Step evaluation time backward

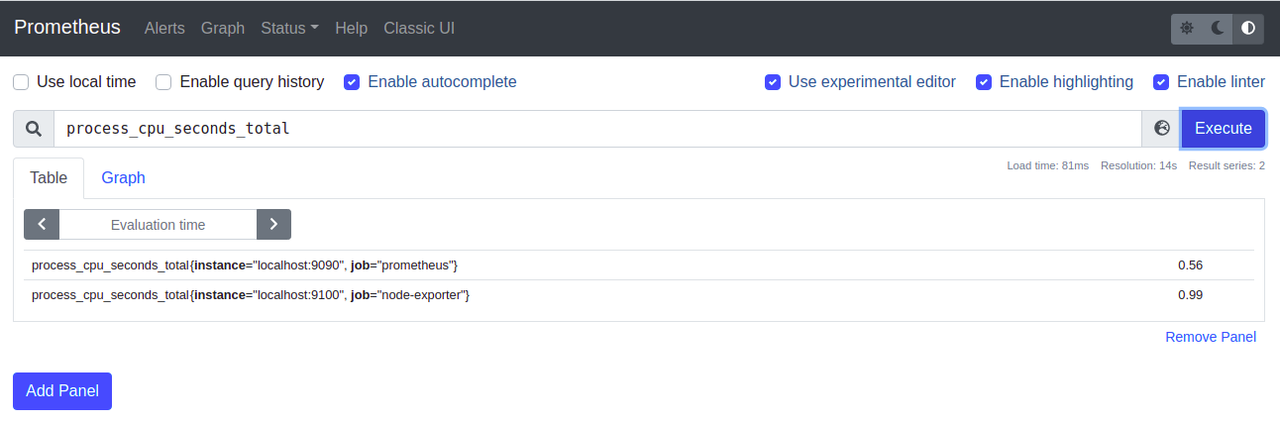pyautogui.click(x=41, y=225)
